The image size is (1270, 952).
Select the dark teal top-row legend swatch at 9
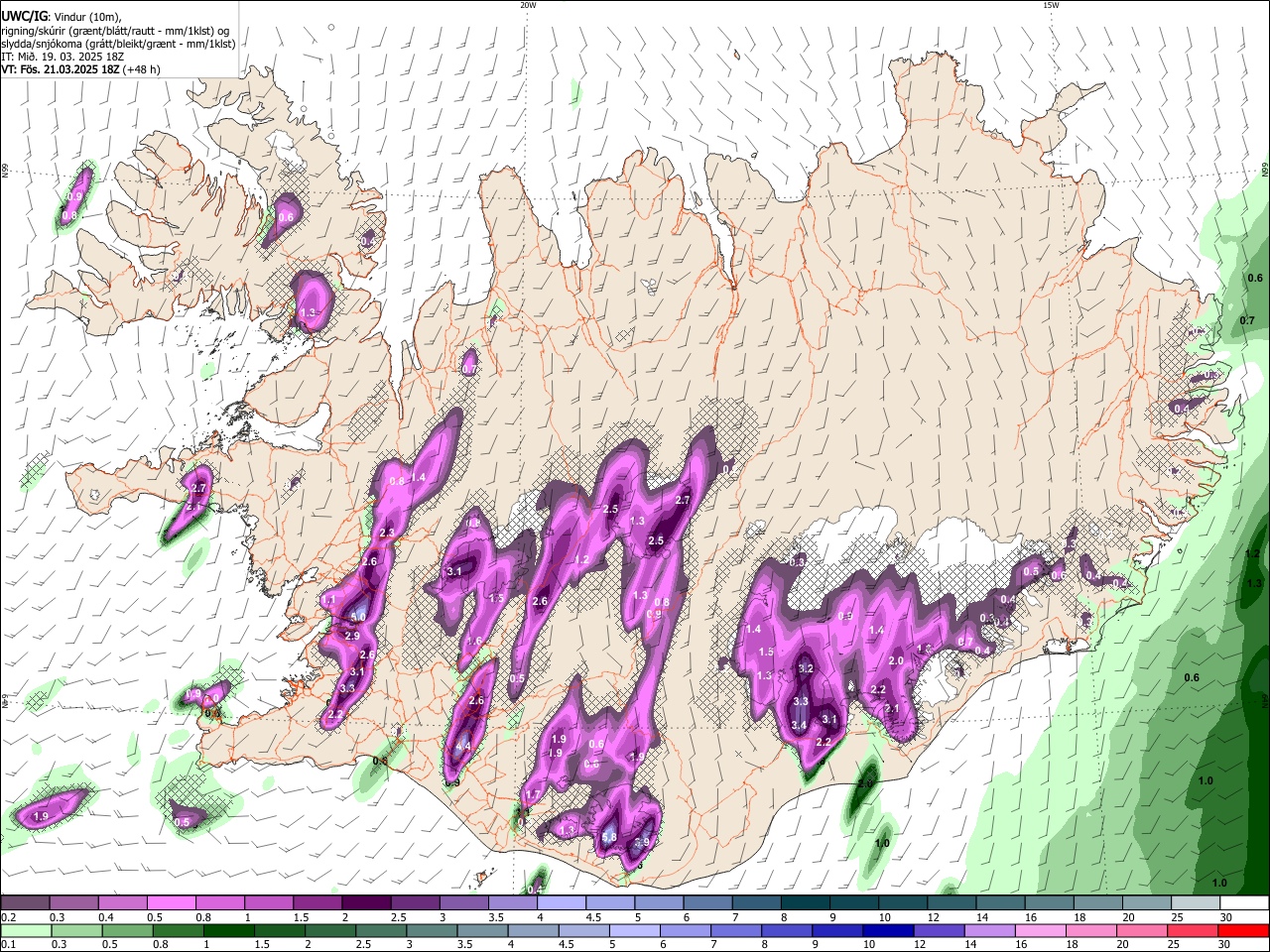(x=853, y=903)
